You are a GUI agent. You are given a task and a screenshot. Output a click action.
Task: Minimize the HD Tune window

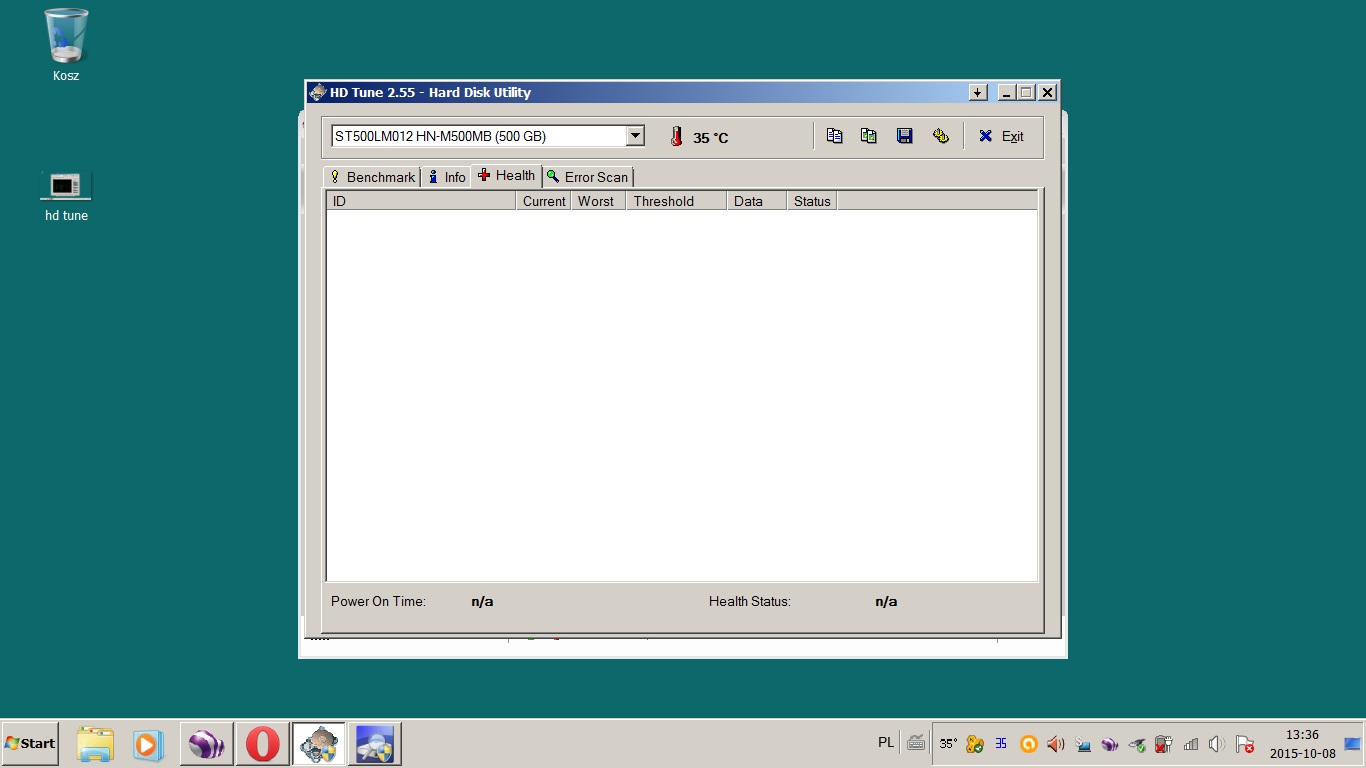pyautogui.click(x=1007, y=92)
